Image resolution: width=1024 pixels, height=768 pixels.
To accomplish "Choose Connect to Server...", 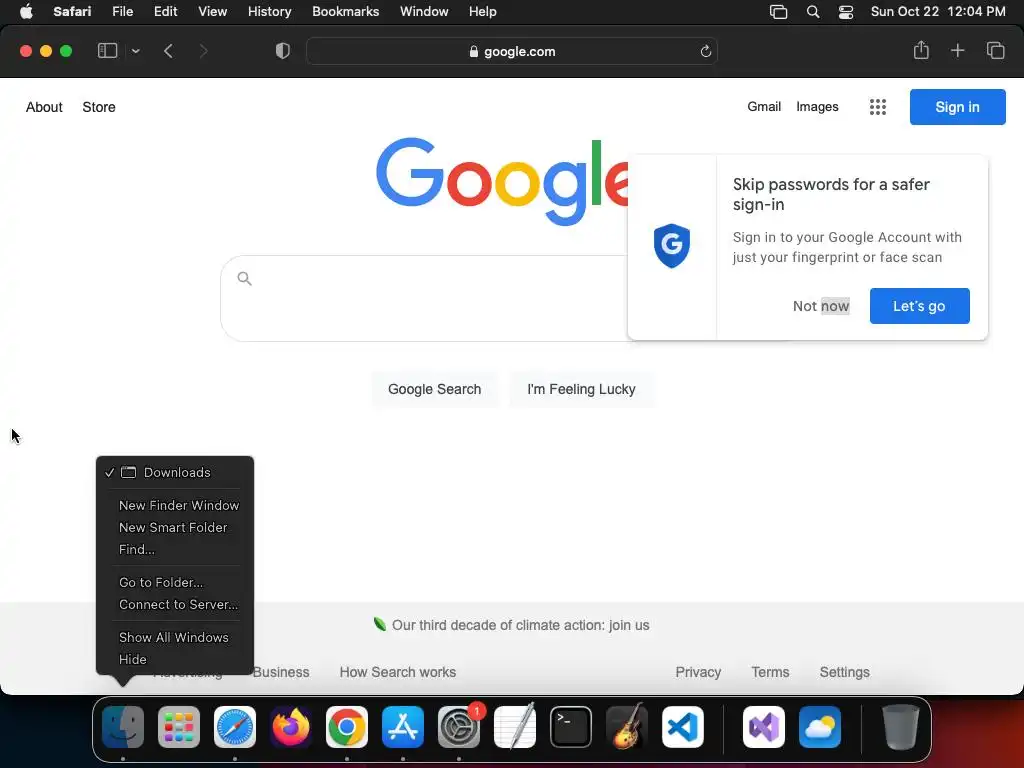I will [x=175, y=605].
